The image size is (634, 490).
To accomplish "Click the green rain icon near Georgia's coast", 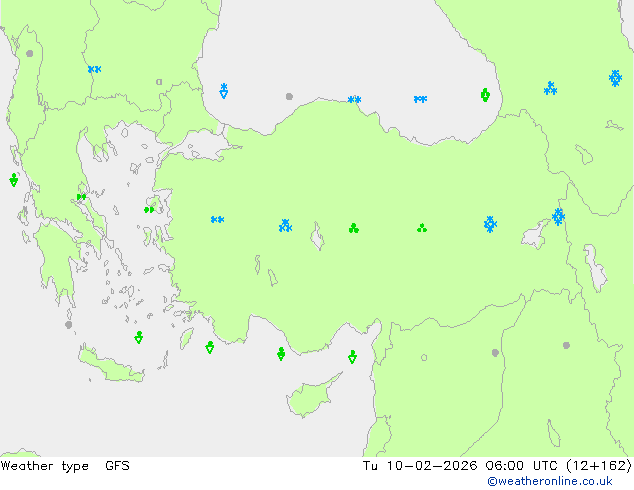I will (486, 95).
